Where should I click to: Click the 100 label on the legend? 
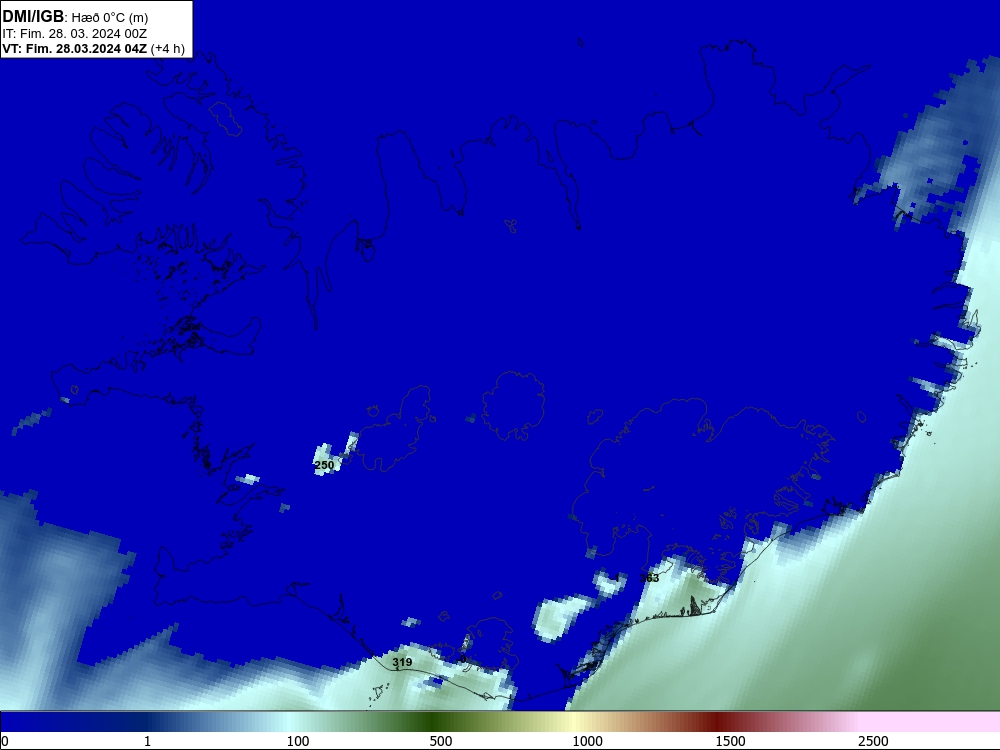[298, 741]
